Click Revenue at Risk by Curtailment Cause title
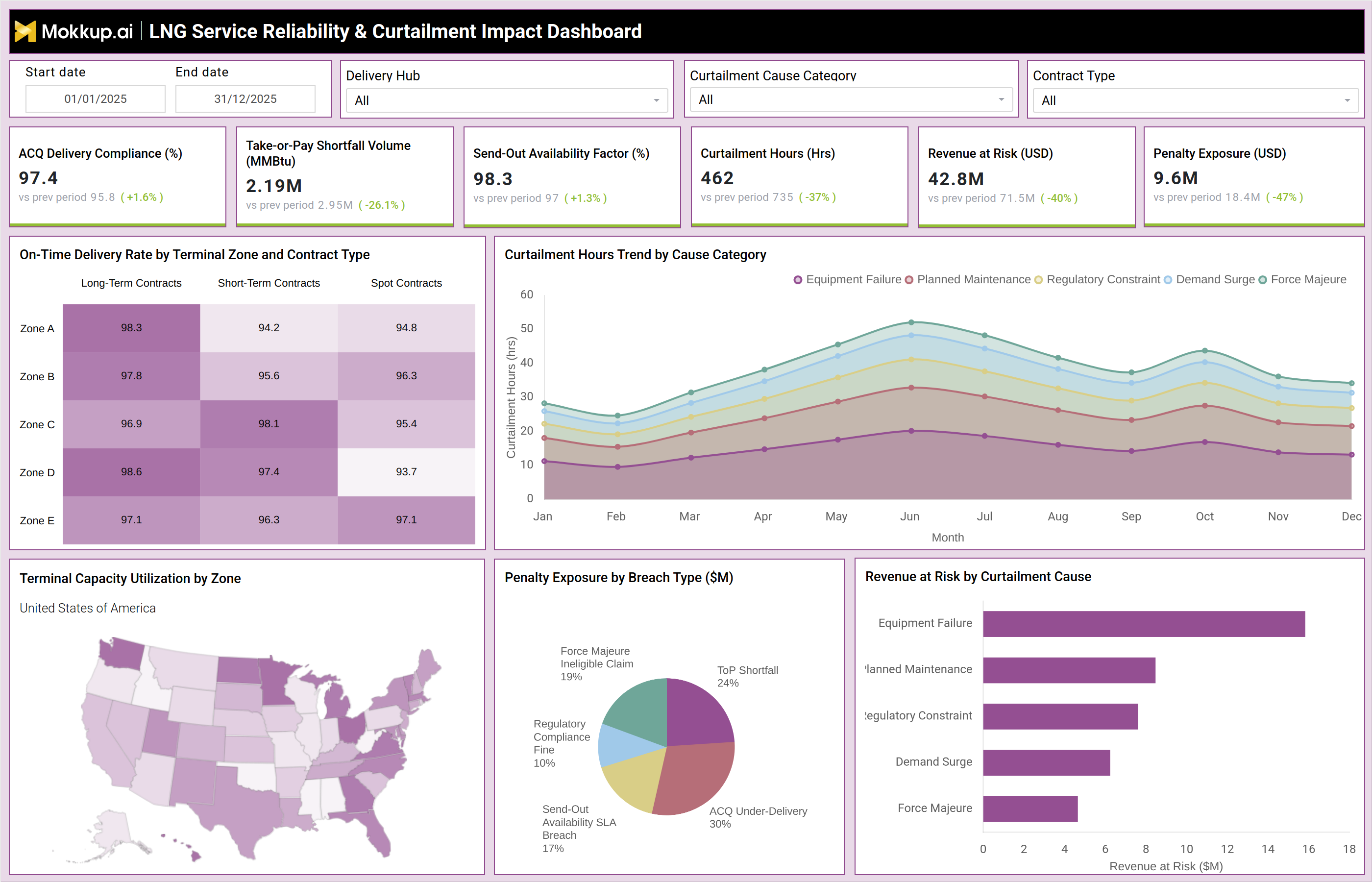 coord(978,577)
